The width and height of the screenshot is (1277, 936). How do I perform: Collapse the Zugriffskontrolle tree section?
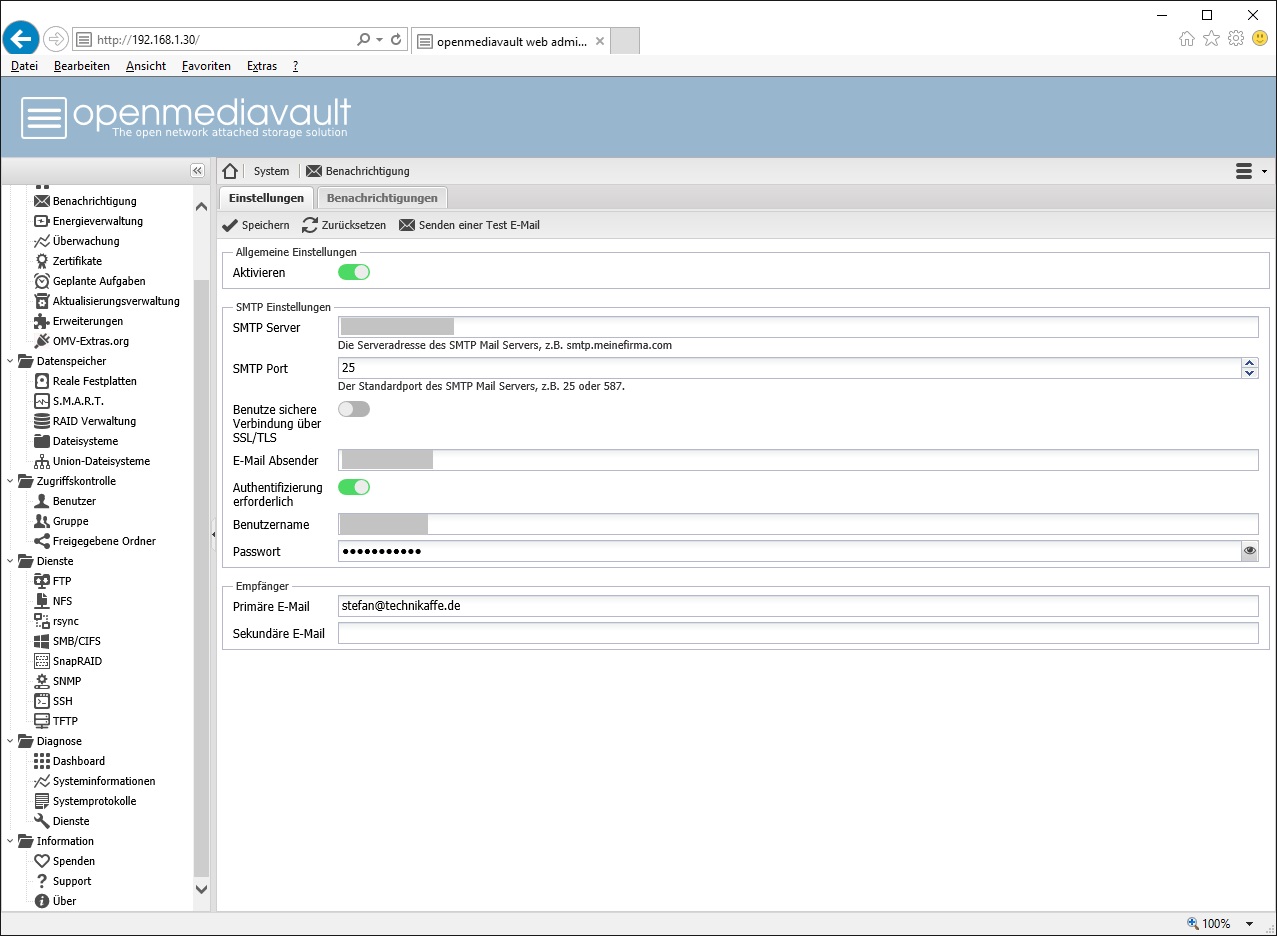[x=11, y=481]
